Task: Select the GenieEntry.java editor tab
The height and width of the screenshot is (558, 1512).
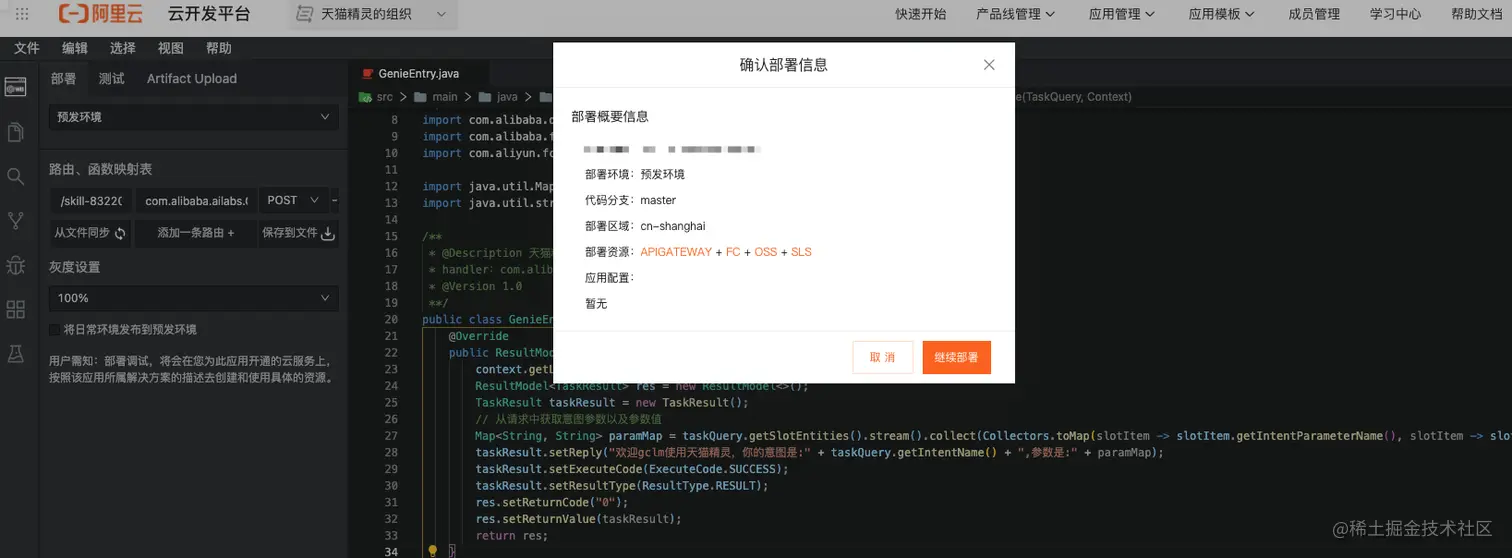Action: tap(418, 74)
